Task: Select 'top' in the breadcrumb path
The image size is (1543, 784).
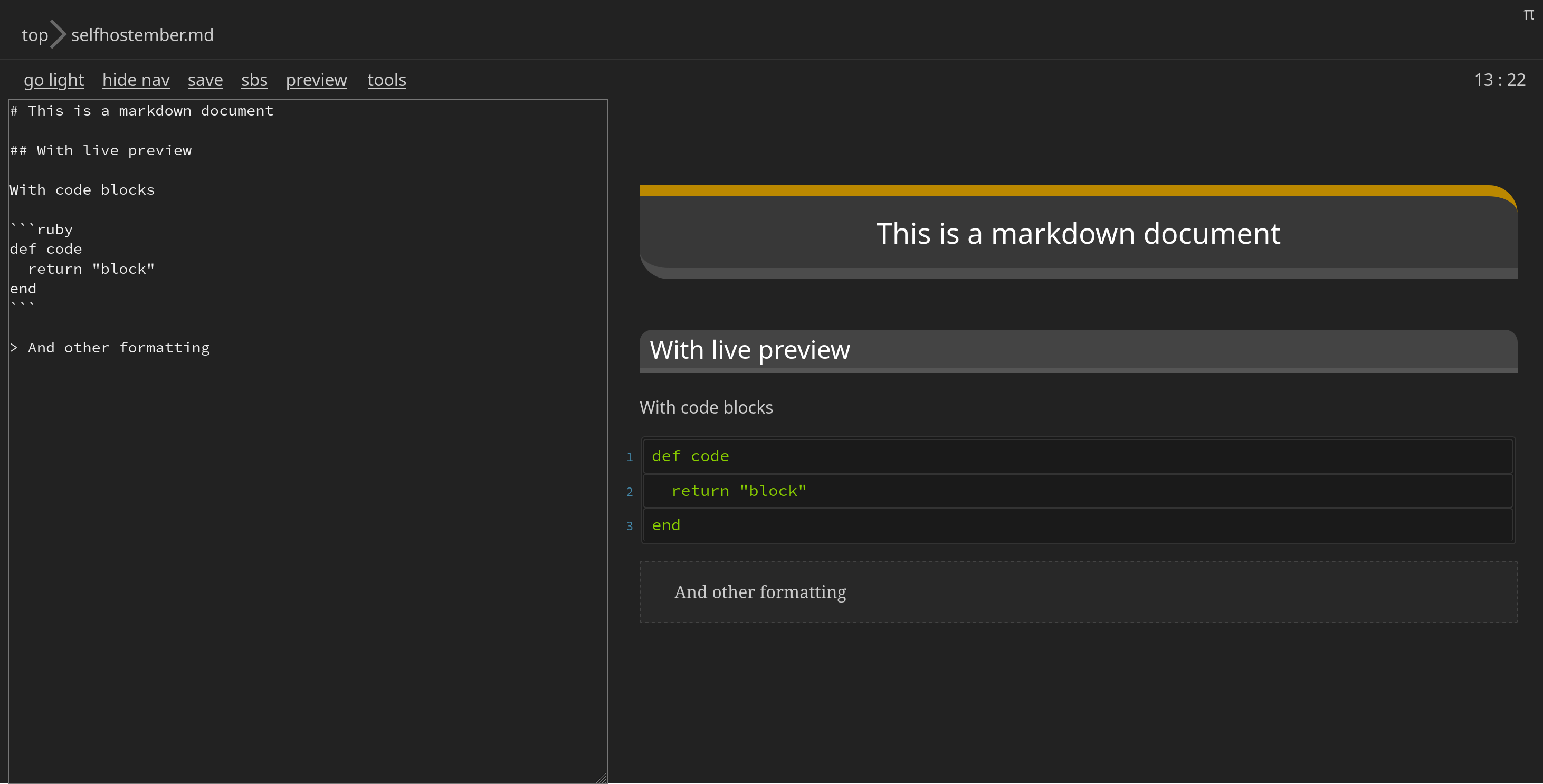Action: click(x=35, y=35)
